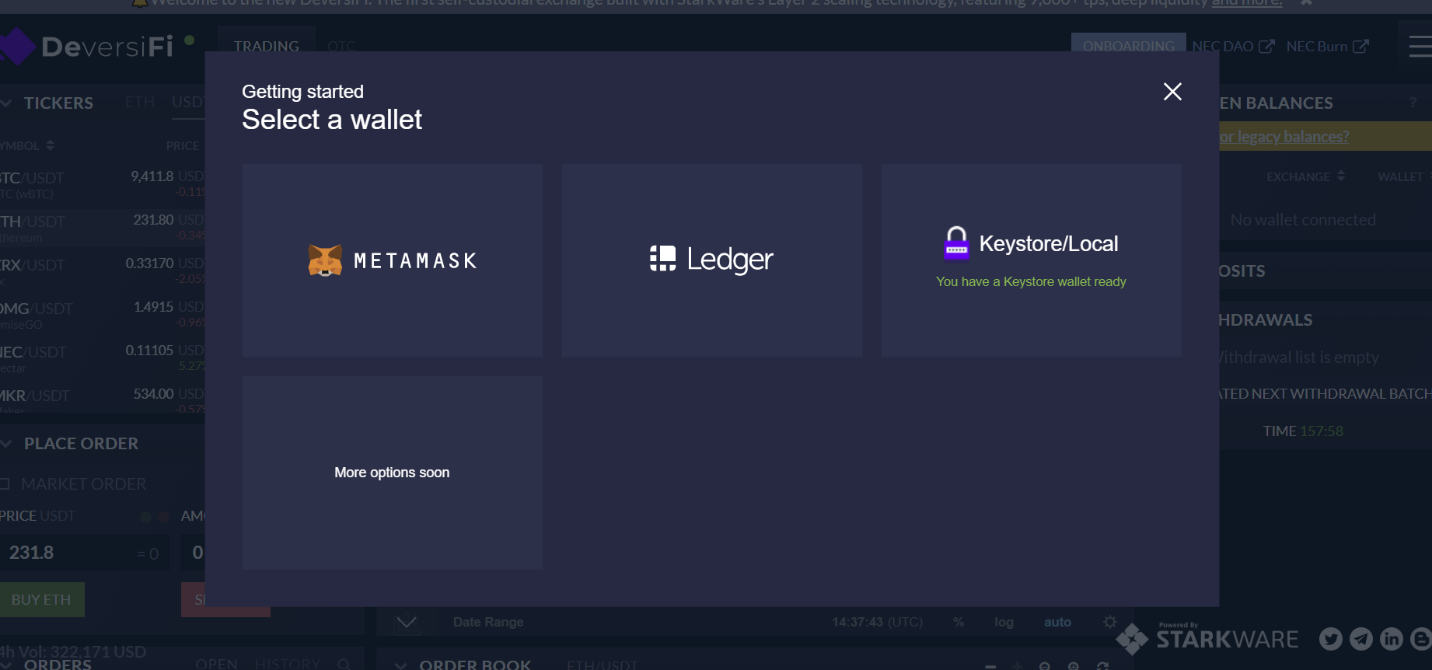Switch to the OTC tab

pos(341,46)
